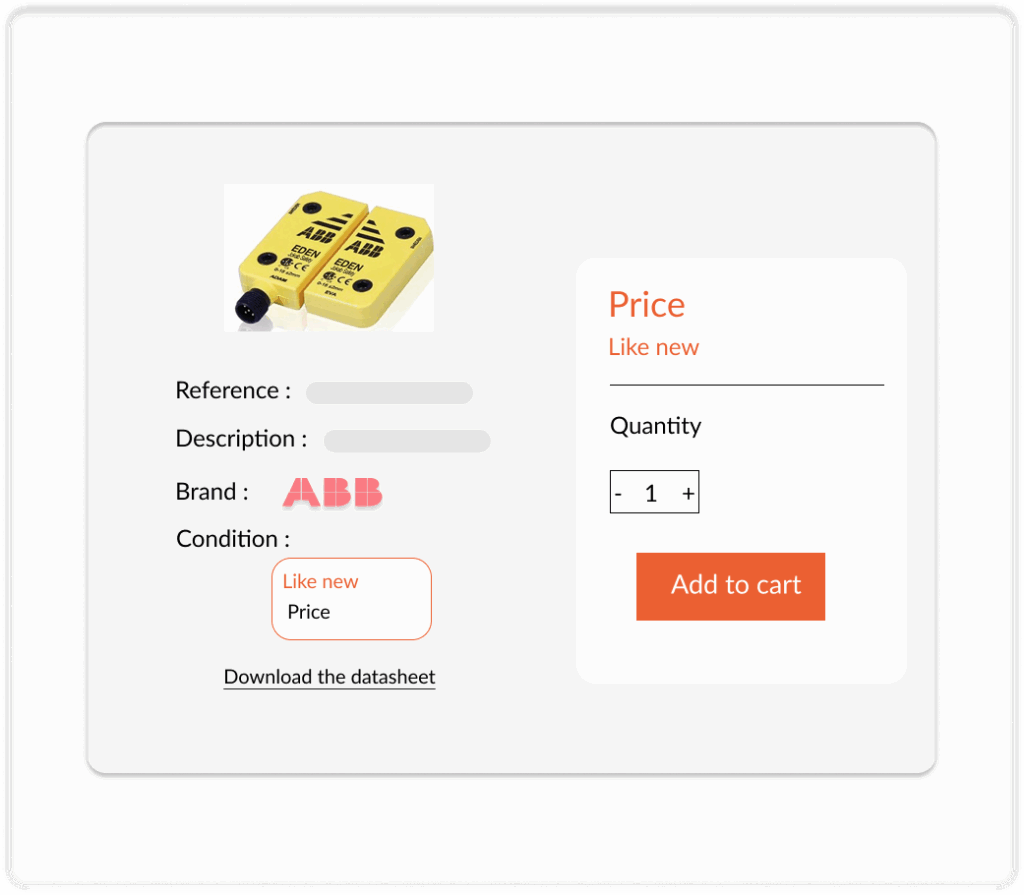Select the Like new condition option card
This screenshot has width=1024, height=895.
click(351, 598)
